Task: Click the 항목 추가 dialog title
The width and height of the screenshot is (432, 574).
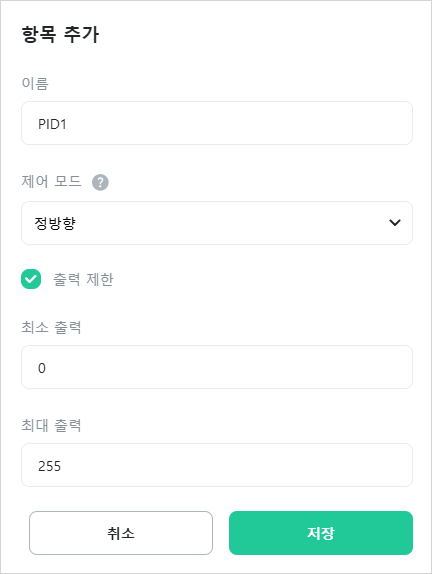Action: tap(60, 35)
